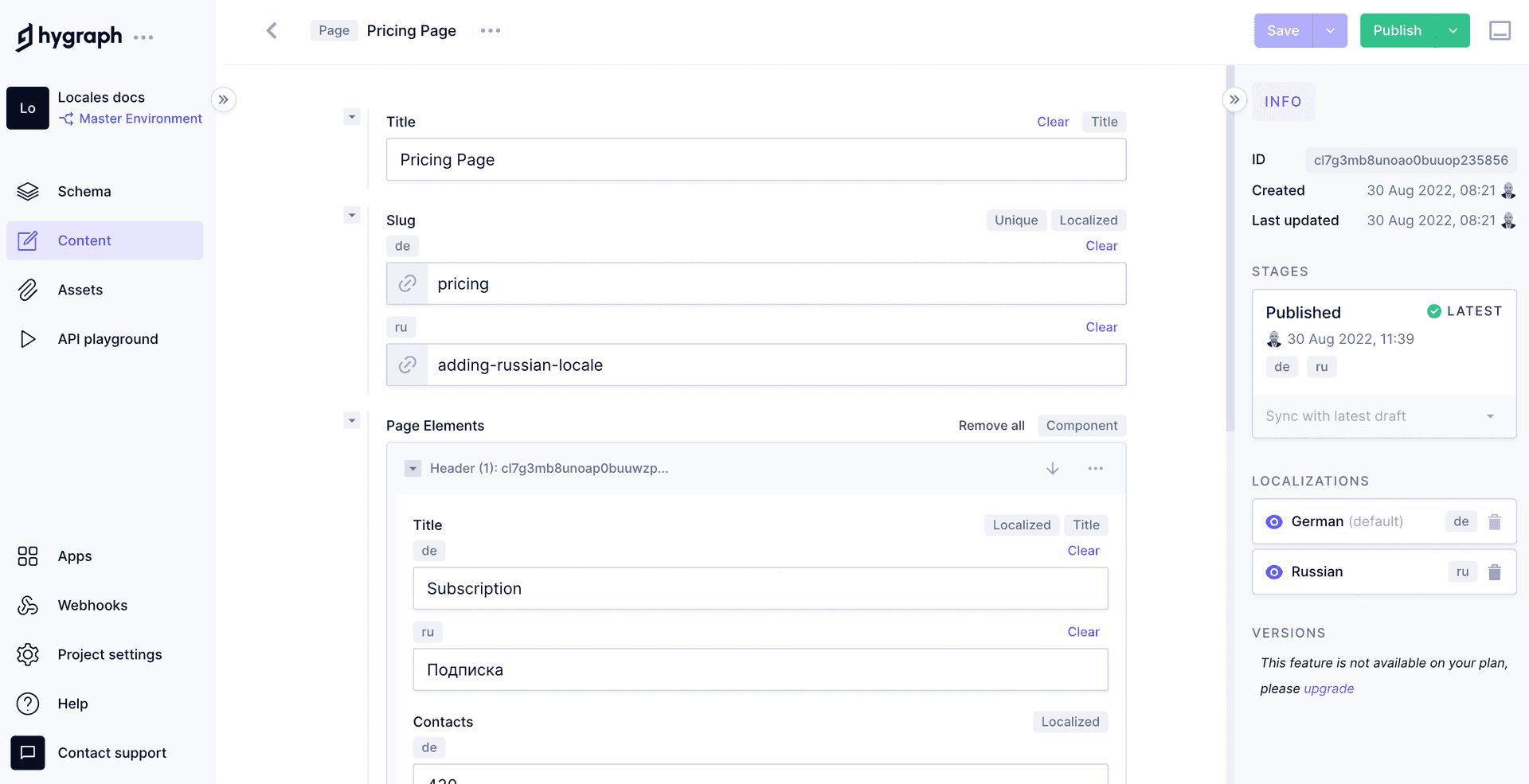Focus the Pricing Page title input
Image resolution: width=1529 pixels, height=784 pixels.
756,159
